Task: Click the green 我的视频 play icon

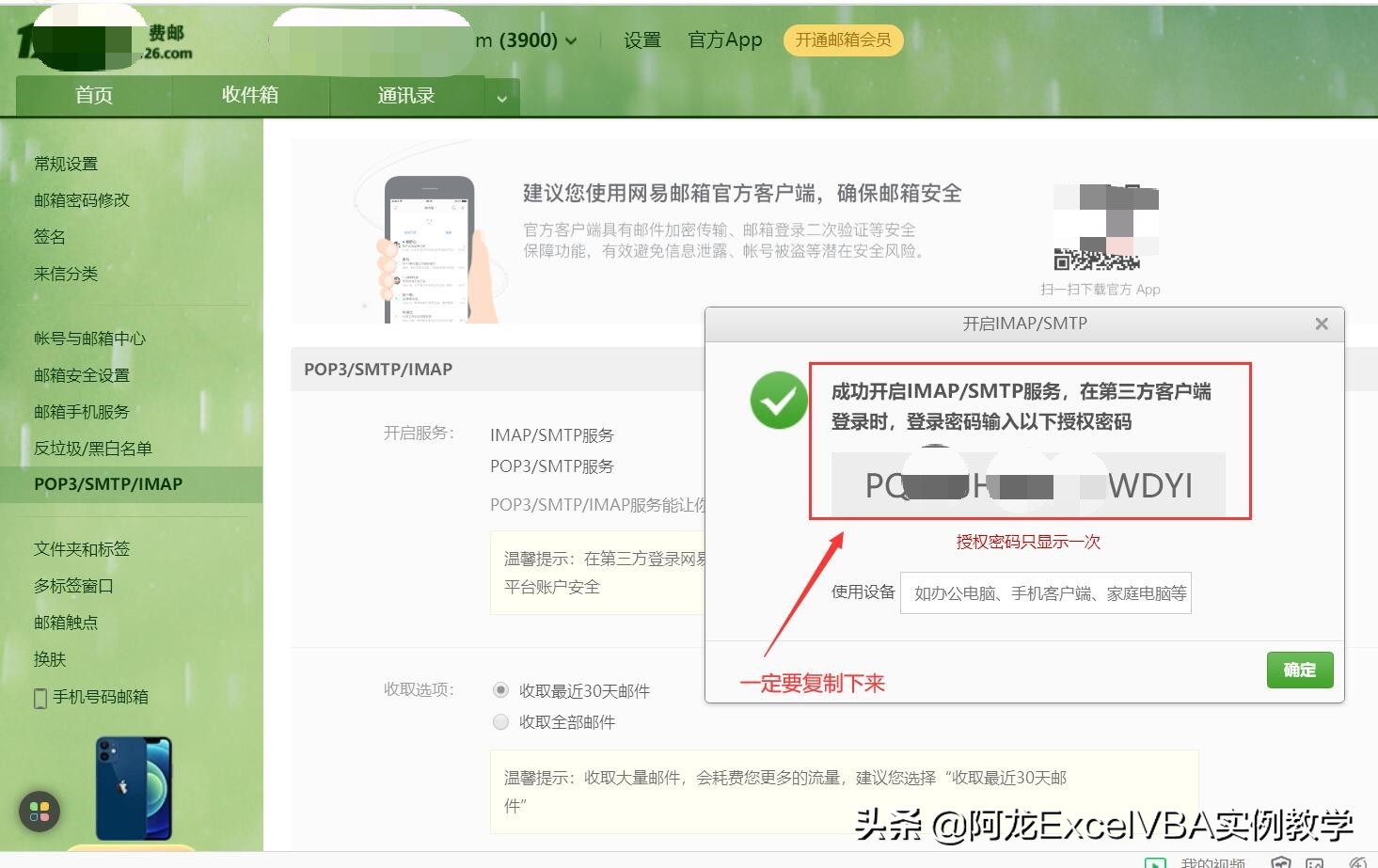Action: [x=1154, y=863]
